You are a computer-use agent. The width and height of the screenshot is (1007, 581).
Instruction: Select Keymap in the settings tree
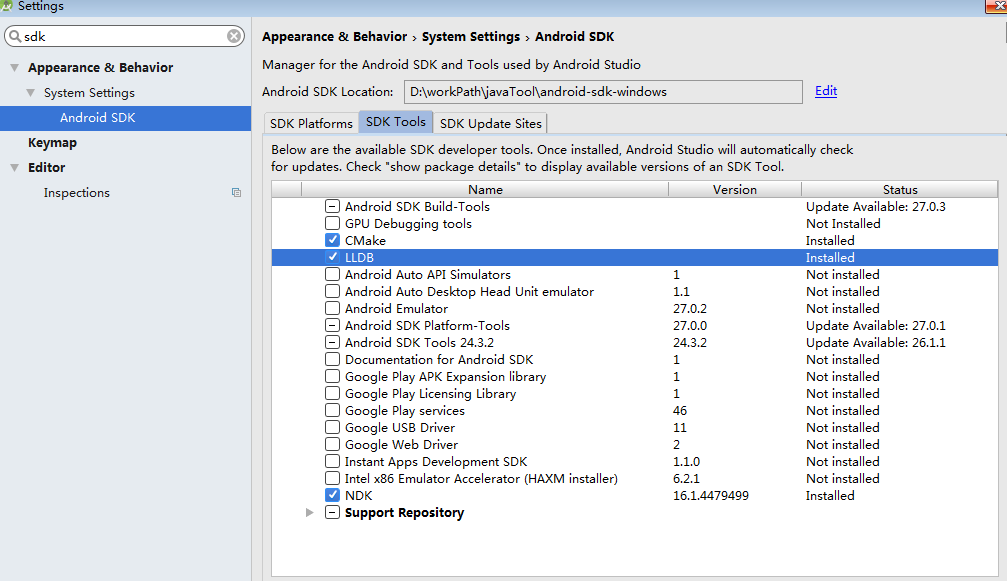click(52, 143)
